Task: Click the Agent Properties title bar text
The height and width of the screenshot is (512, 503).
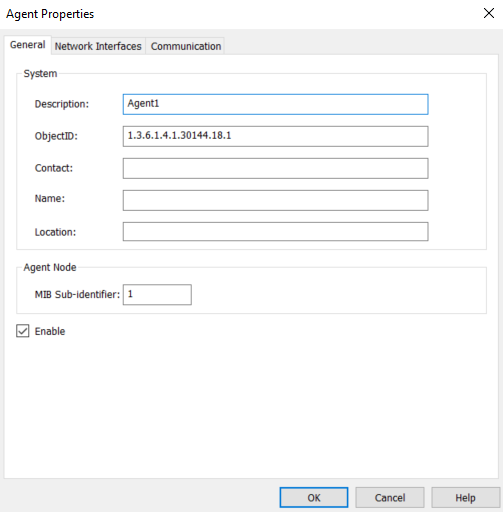Action: click(50, 14)
